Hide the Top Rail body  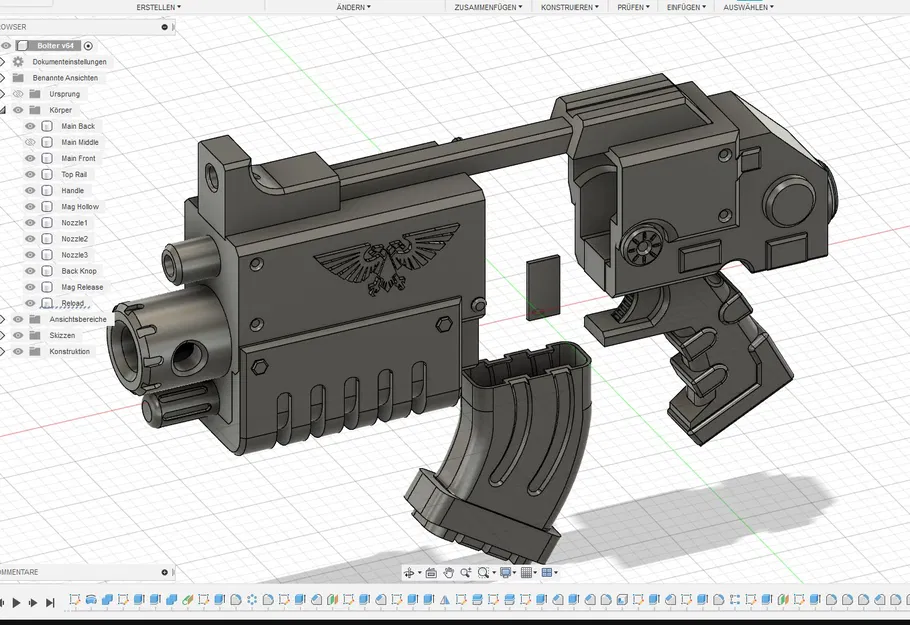coord(29,174)
